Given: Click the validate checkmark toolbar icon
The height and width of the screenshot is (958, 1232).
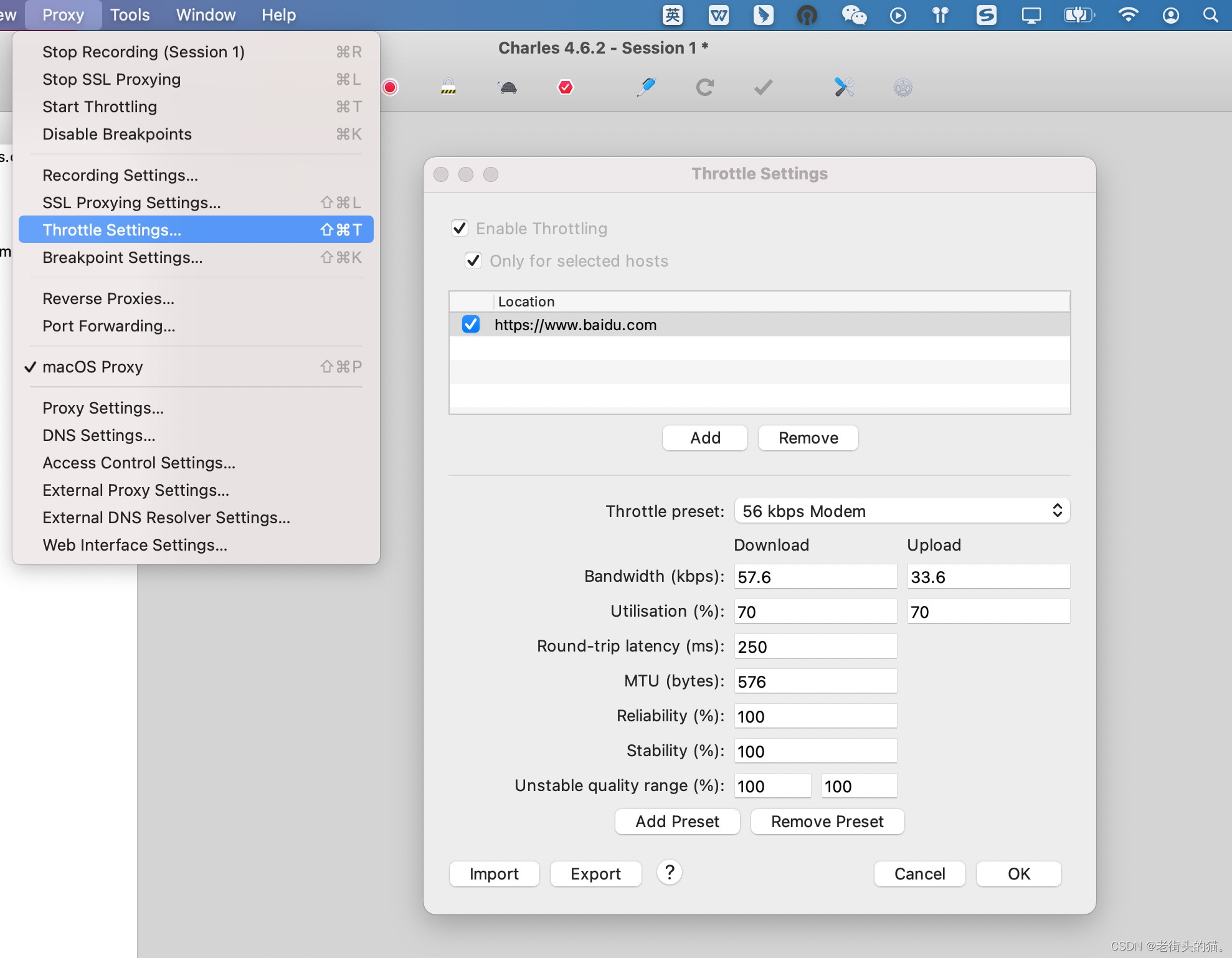Looking at the screenshot, I should click(763, 87).
